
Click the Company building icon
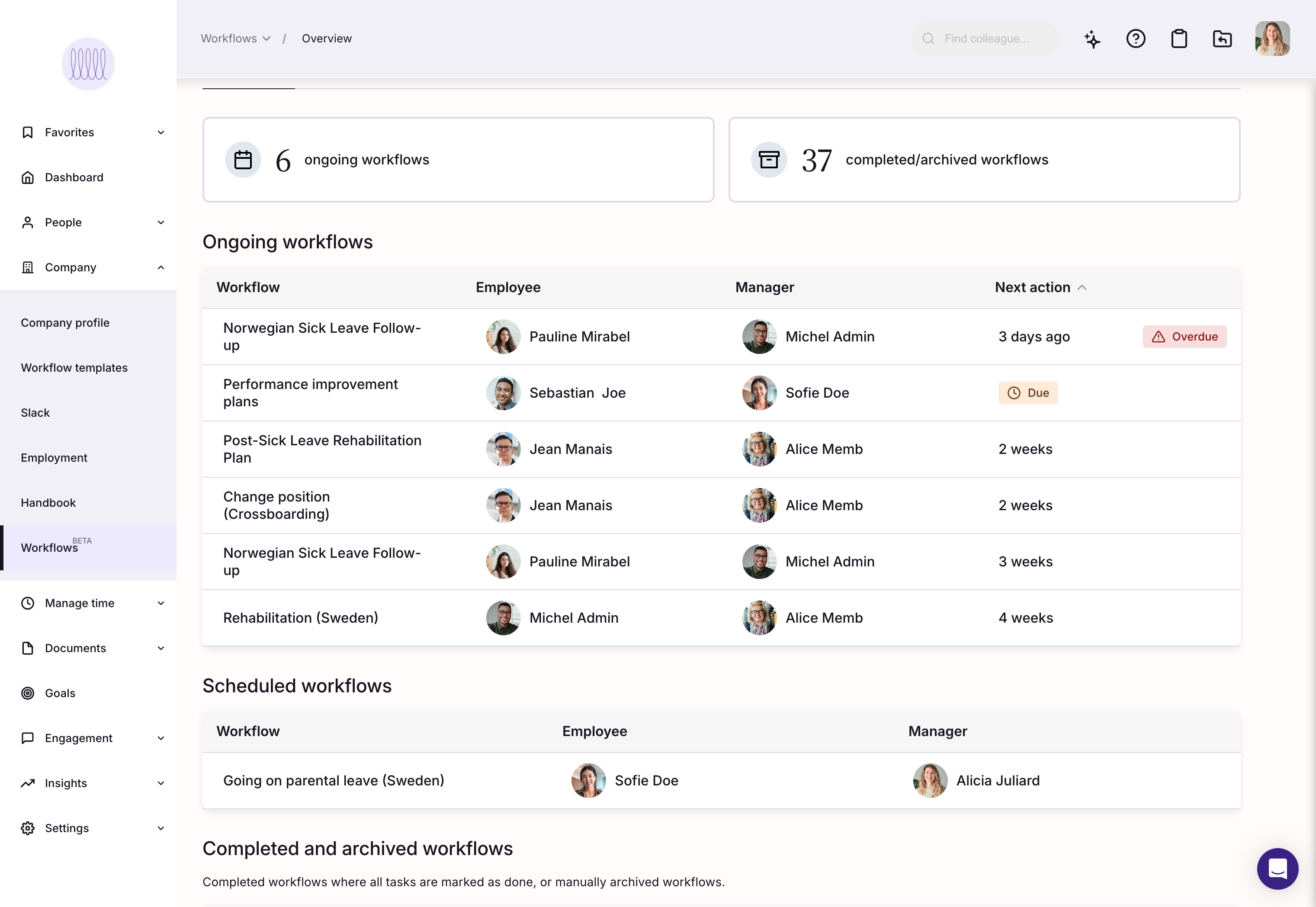(27, 267)
